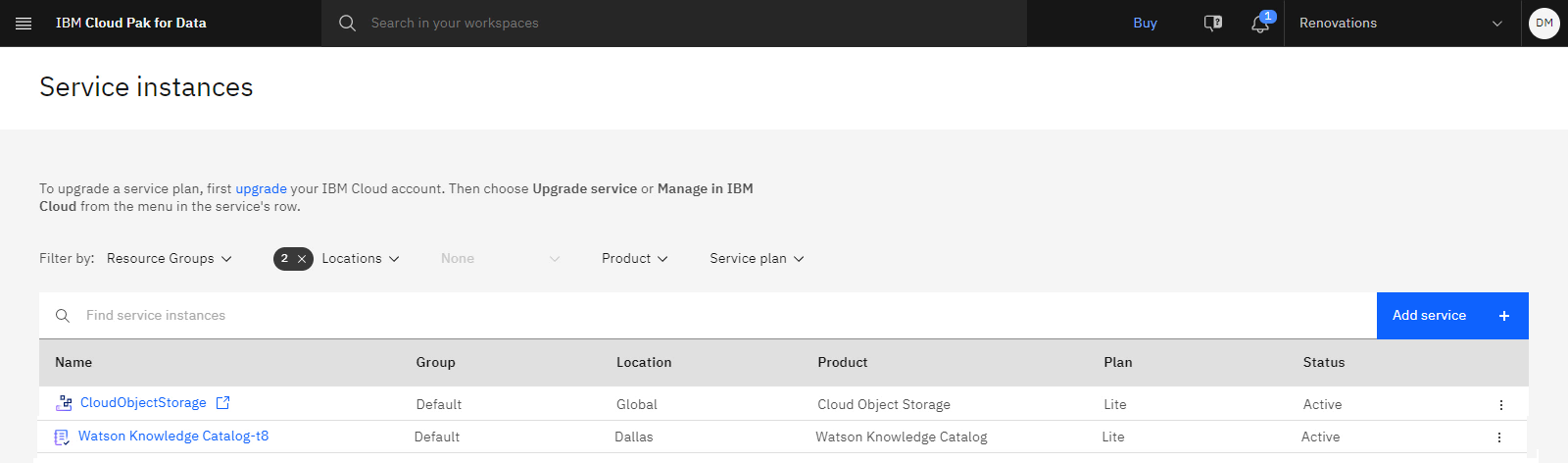Click the search magnifier icon in top bar
Viewport: 1568px width, 463px height.
[347, 23]
